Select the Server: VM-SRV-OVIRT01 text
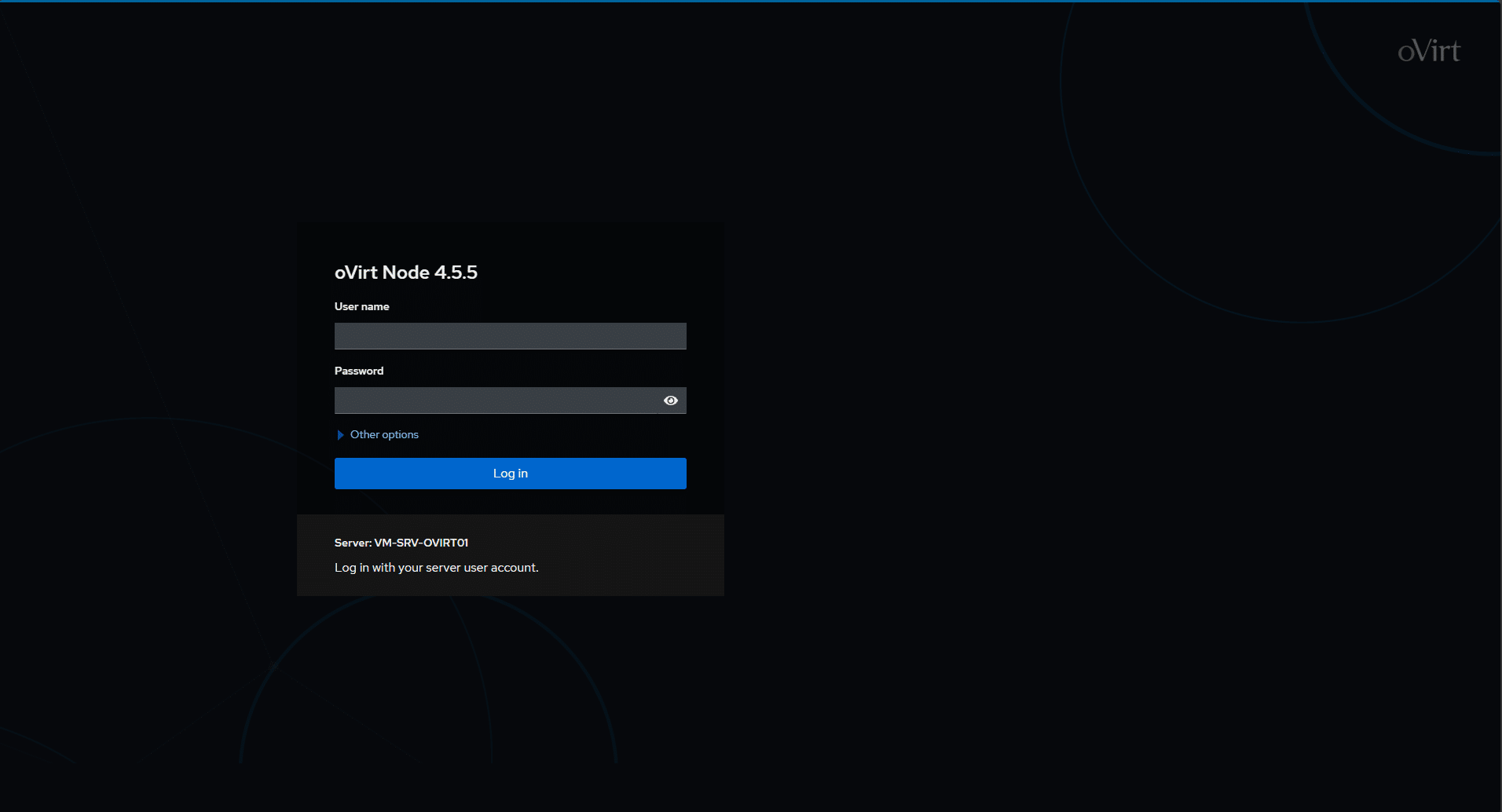1502x812 pixels. (x=401, y=543)
